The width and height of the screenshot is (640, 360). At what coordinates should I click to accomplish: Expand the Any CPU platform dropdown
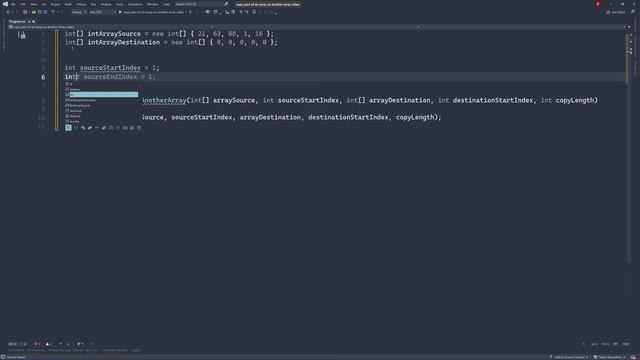(x=102, y=12)
